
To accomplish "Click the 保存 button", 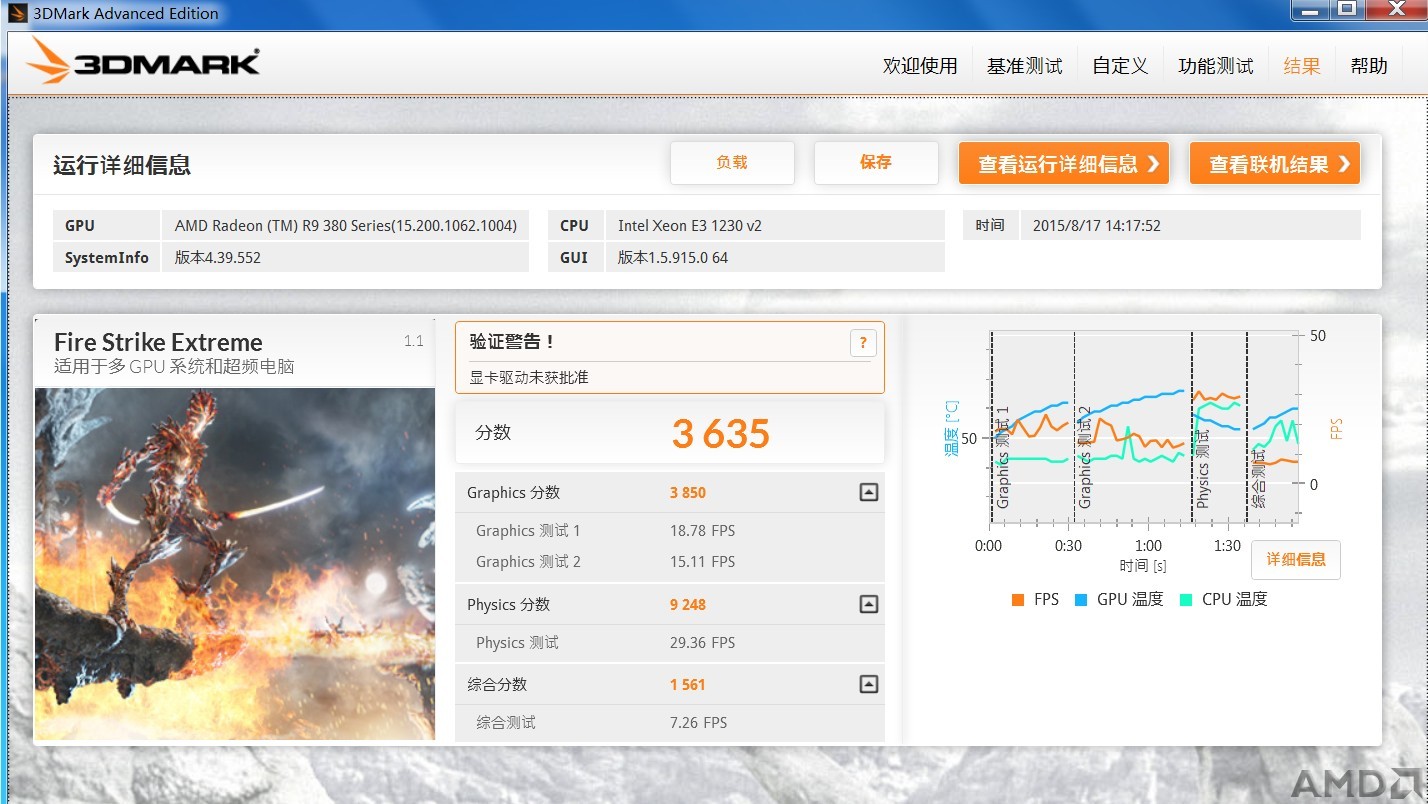I will click(x=876, y=163).
